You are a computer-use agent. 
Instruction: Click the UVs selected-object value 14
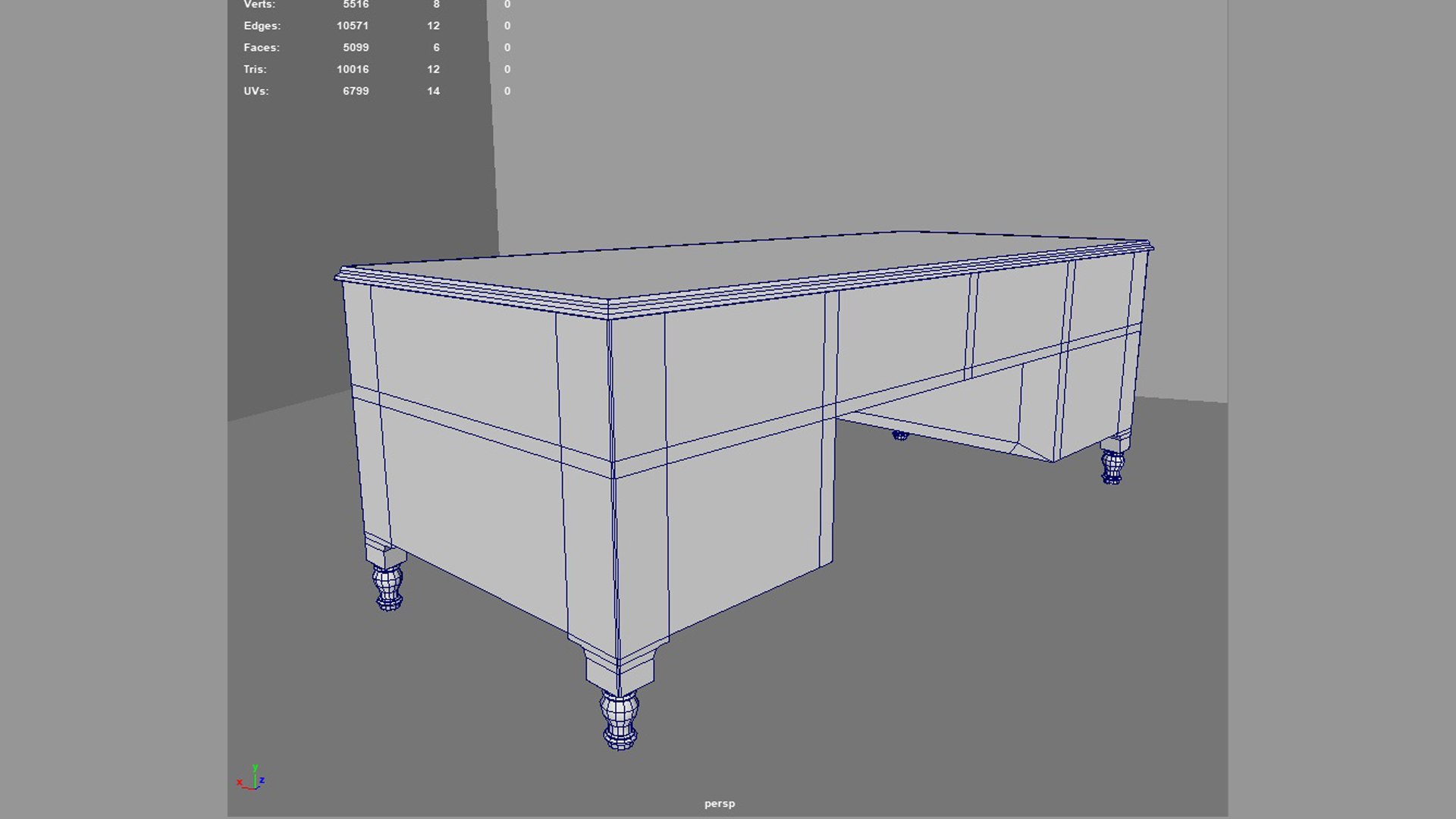point(433,91)
